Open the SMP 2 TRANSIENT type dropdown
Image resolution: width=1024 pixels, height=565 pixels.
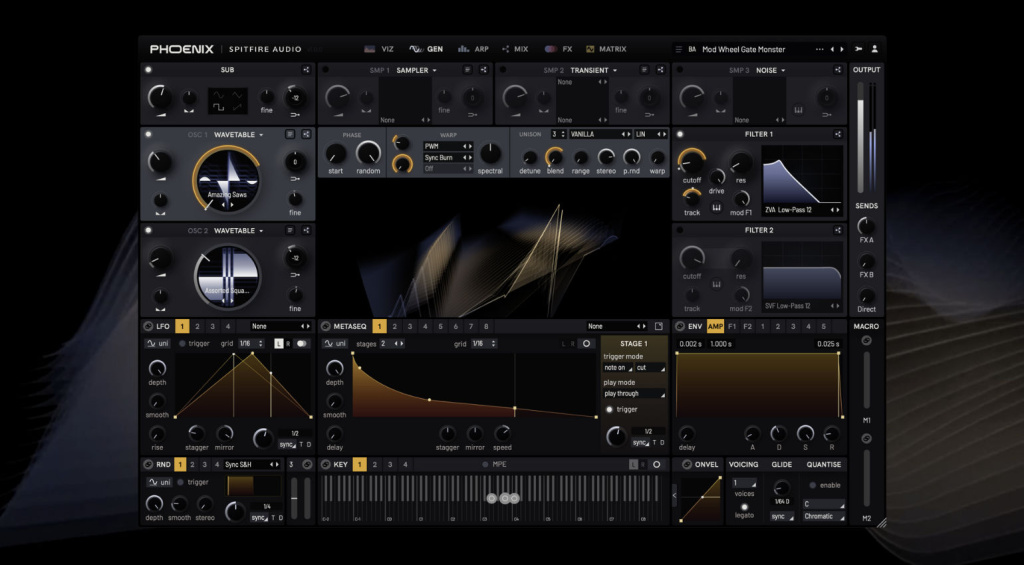click(594, 70)
